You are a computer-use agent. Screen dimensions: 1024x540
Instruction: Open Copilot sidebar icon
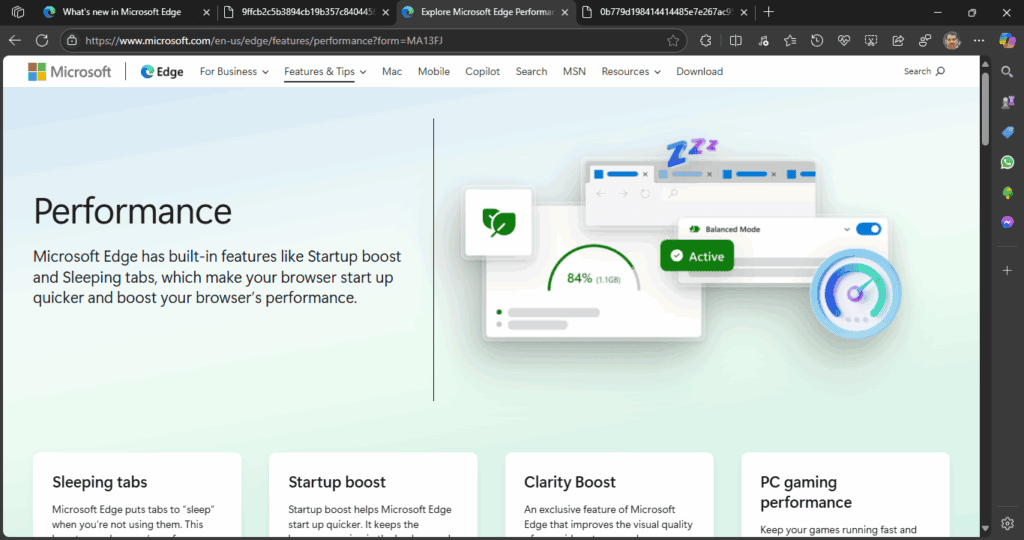[1007, 40]
